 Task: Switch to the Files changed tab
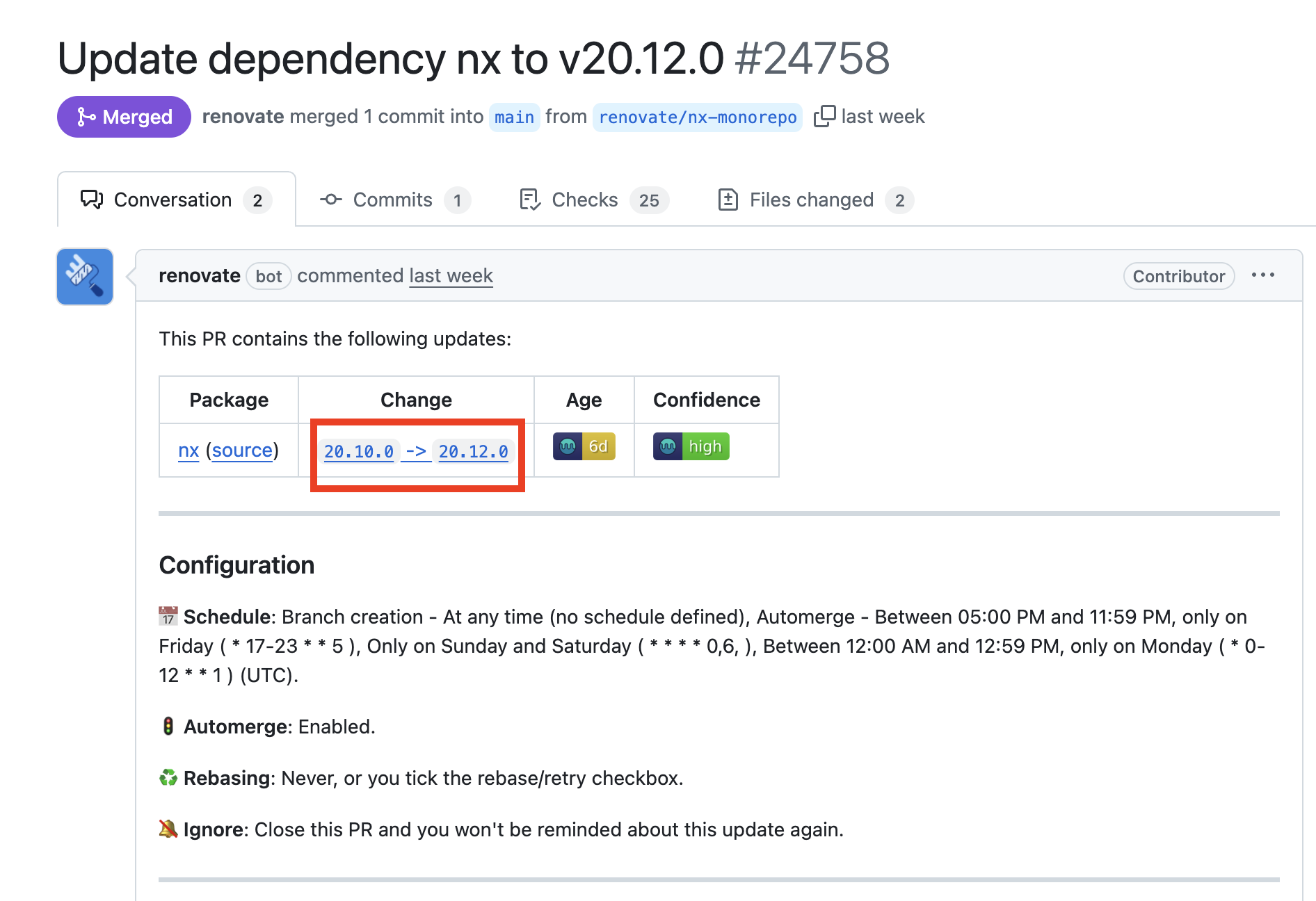pyautogui.click(x=811, y=200)
